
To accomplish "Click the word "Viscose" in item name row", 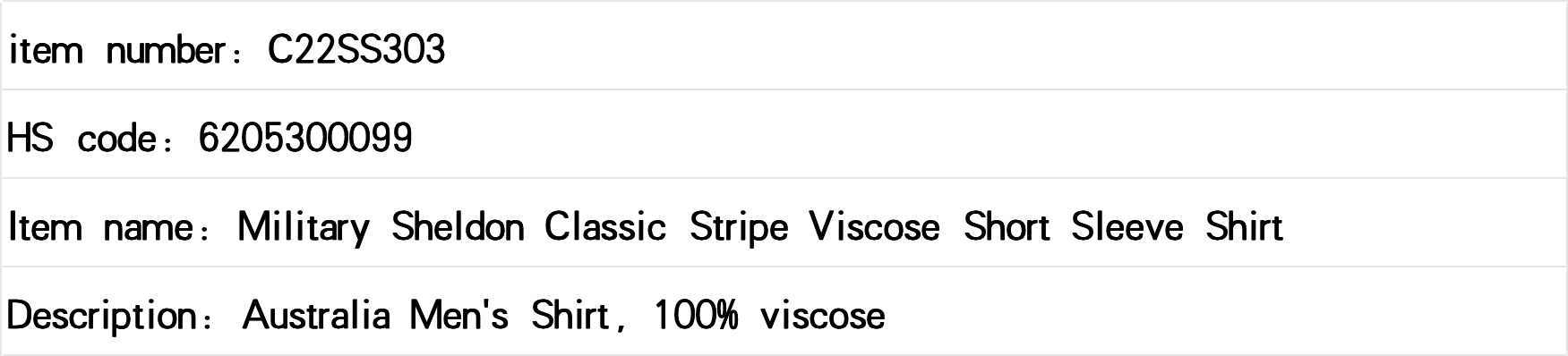I will tap(875, 227).
